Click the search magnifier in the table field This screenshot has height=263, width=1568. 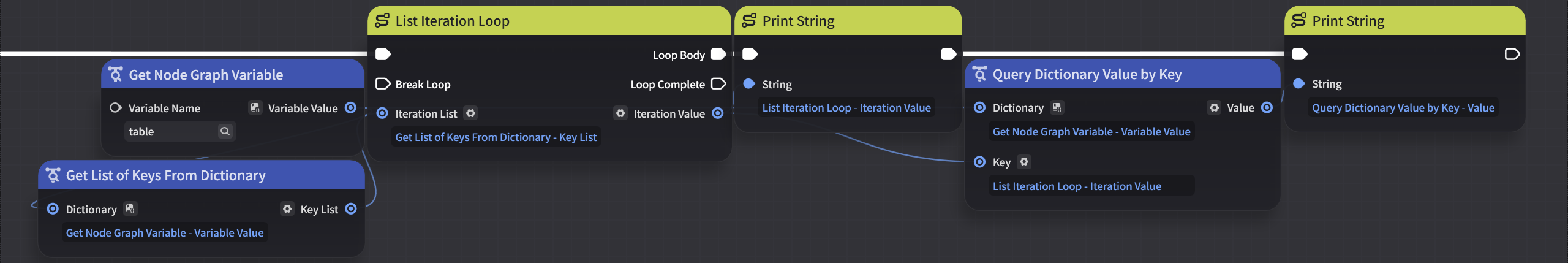[x=225, y=131]
